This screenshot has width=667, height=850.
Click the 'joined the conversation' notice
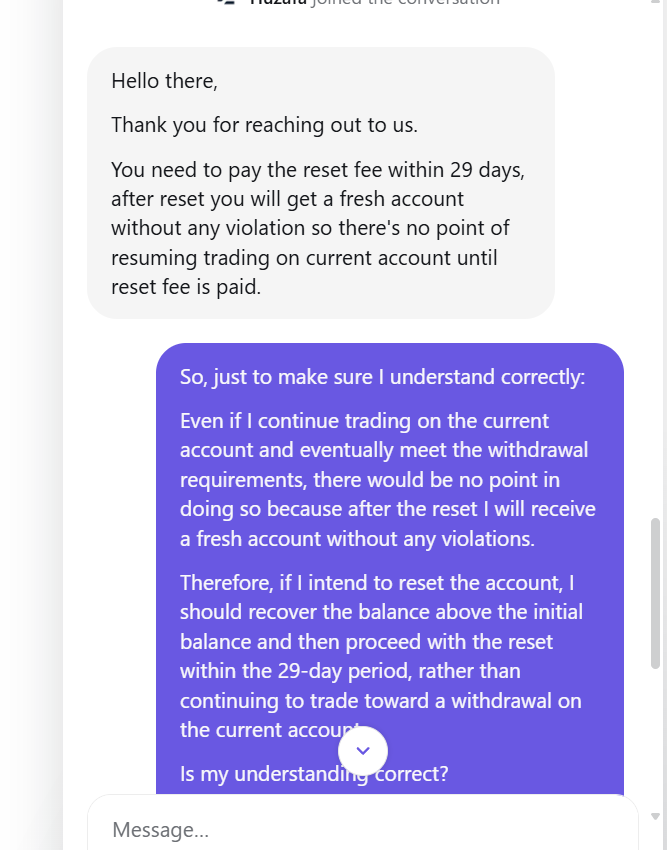(x=375, y=2)
